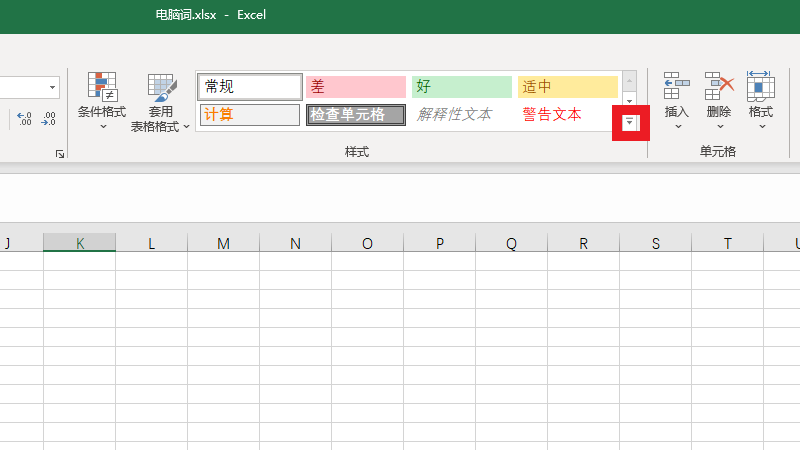Click the Decrease Decimal icon
The image size is (800, 450).
coord(48,119)
